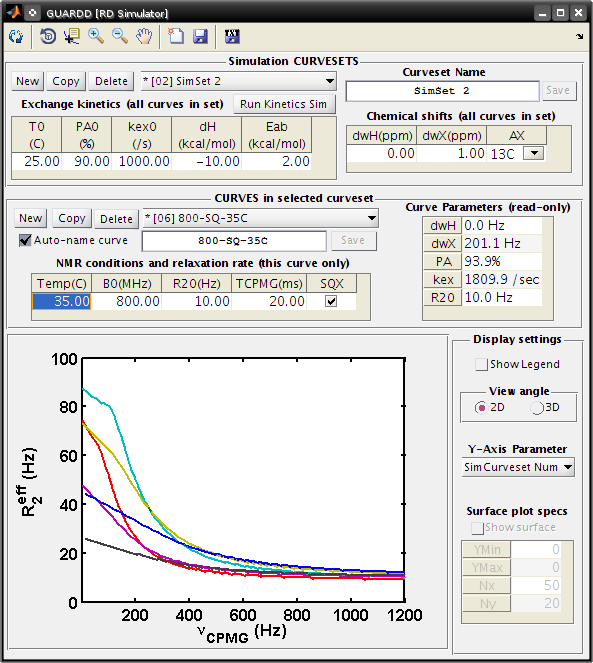
Task: Select the Zoom In magnifier tool
Action: coord(96,36)
